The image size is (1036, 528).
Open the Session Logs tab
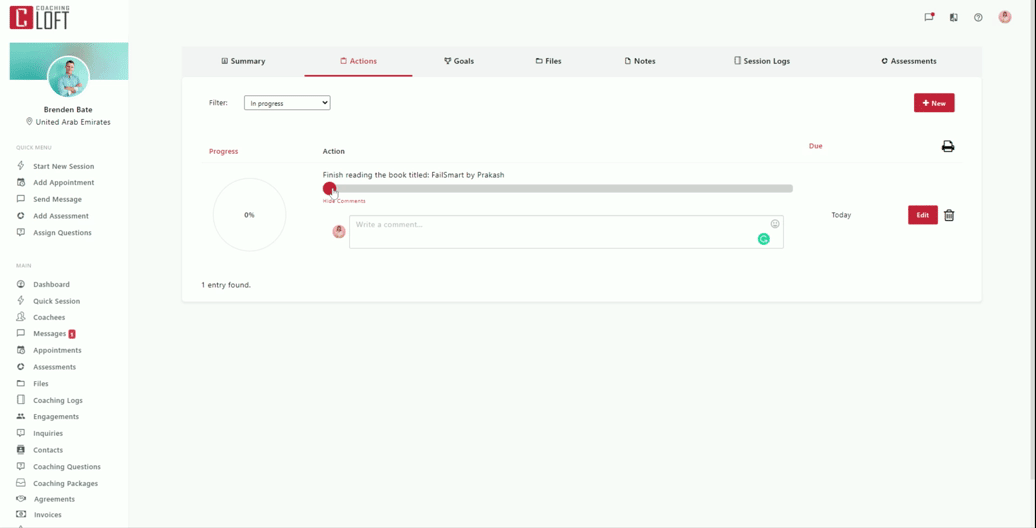coord(762,61)
